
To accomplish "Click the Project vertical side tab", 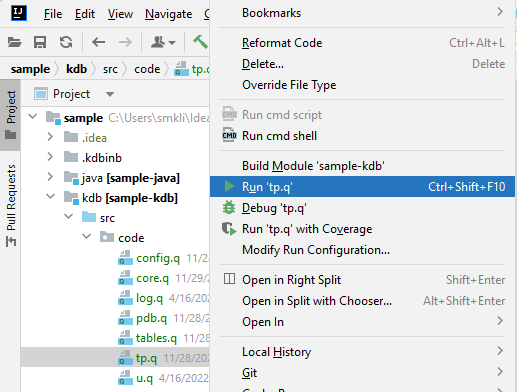I will click(x=10, y=114).
